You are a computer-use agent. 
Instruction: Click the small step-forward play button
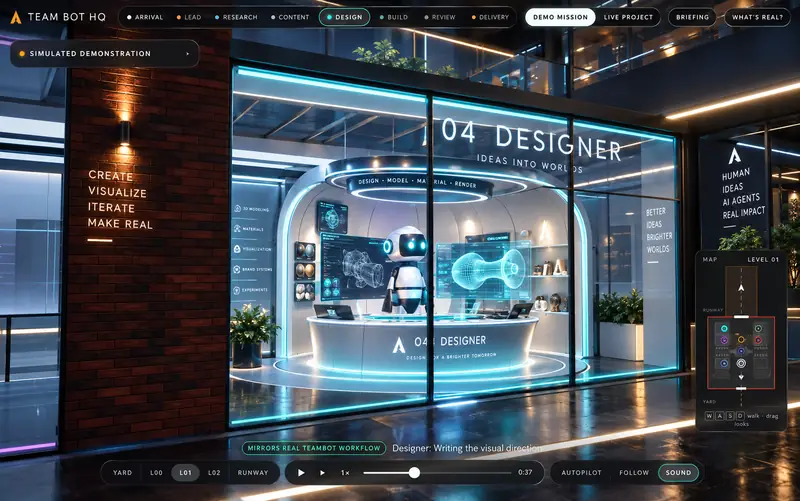tap(322, 473)
